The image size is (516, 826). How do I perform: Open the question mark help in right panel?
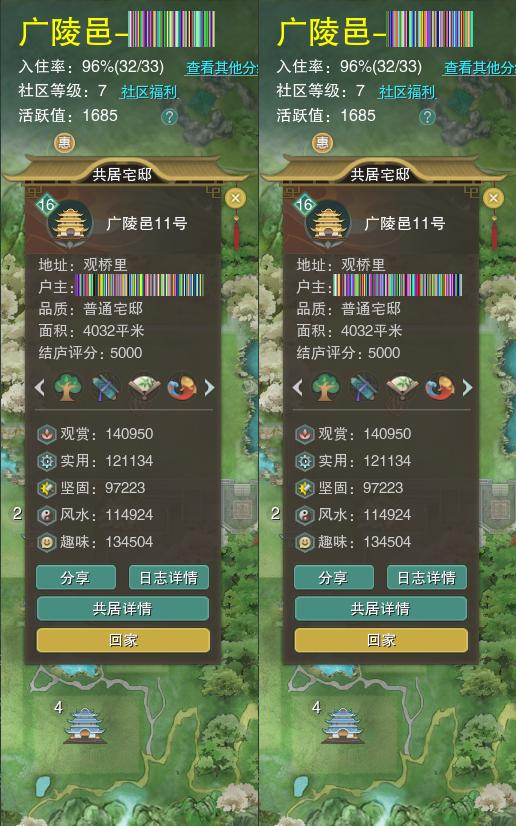point(427,116)
